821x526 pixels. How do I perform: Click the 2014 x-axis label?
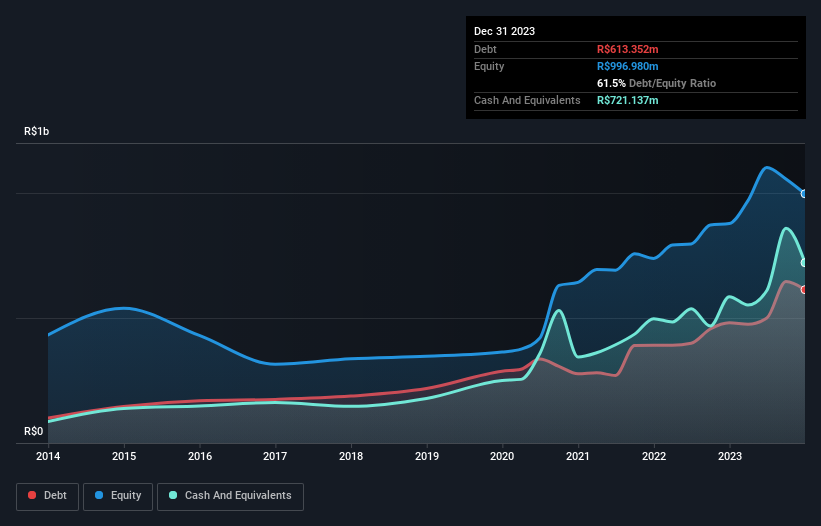(48, 456)
